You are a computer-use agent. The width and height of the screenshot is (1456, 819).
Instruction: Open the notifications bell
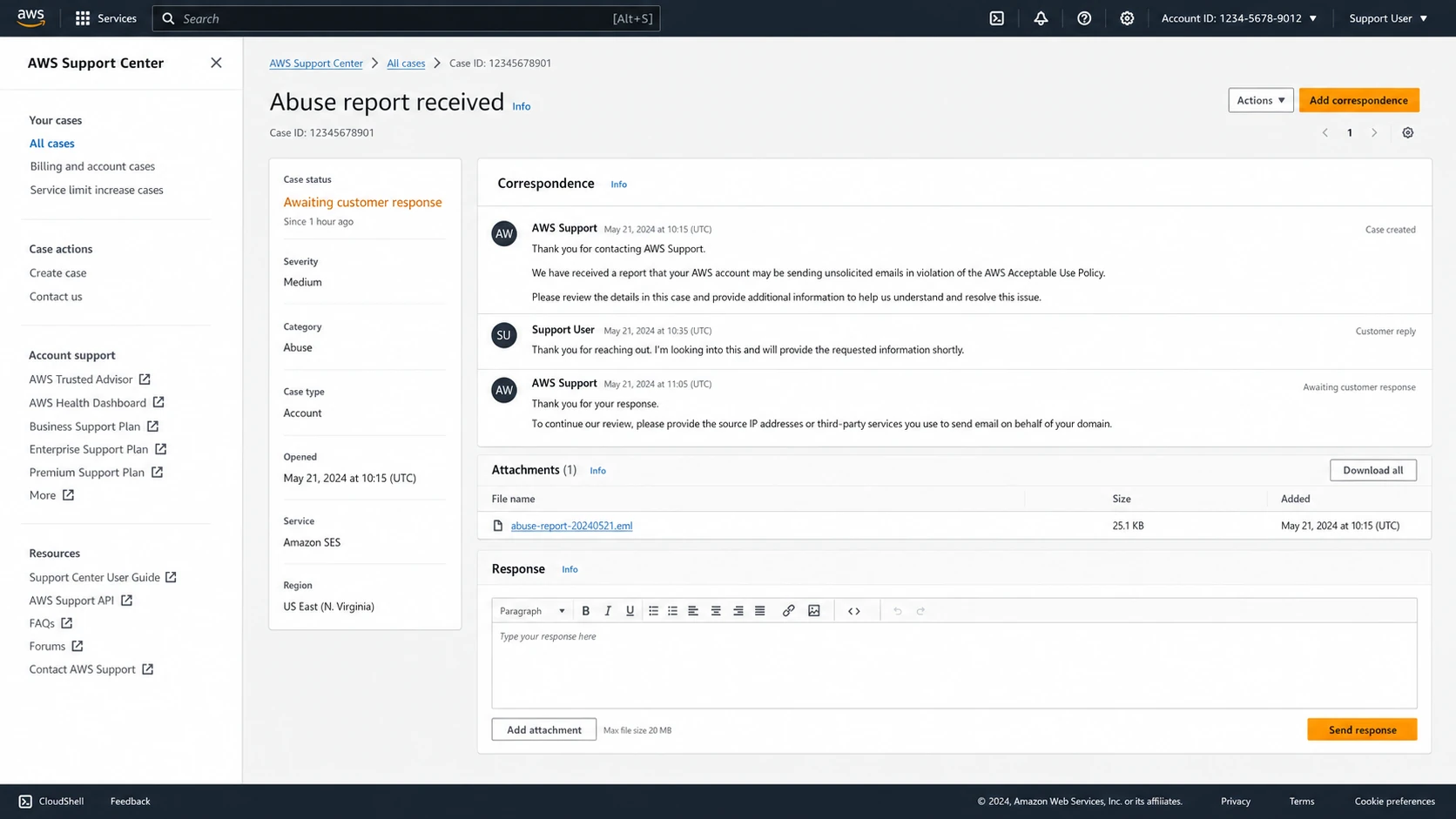[x=1041, y=18]
